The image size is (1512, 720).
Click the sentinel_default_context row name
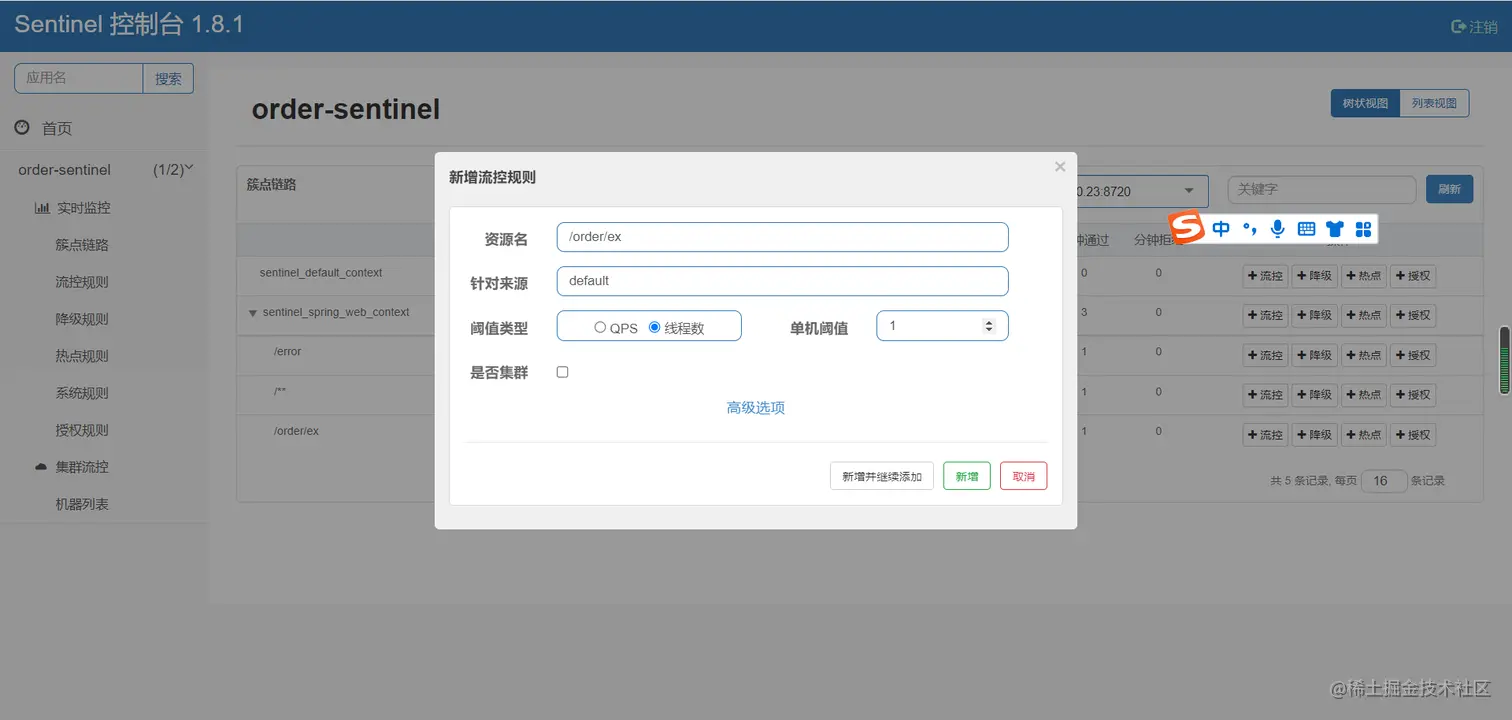pos(321,272)
